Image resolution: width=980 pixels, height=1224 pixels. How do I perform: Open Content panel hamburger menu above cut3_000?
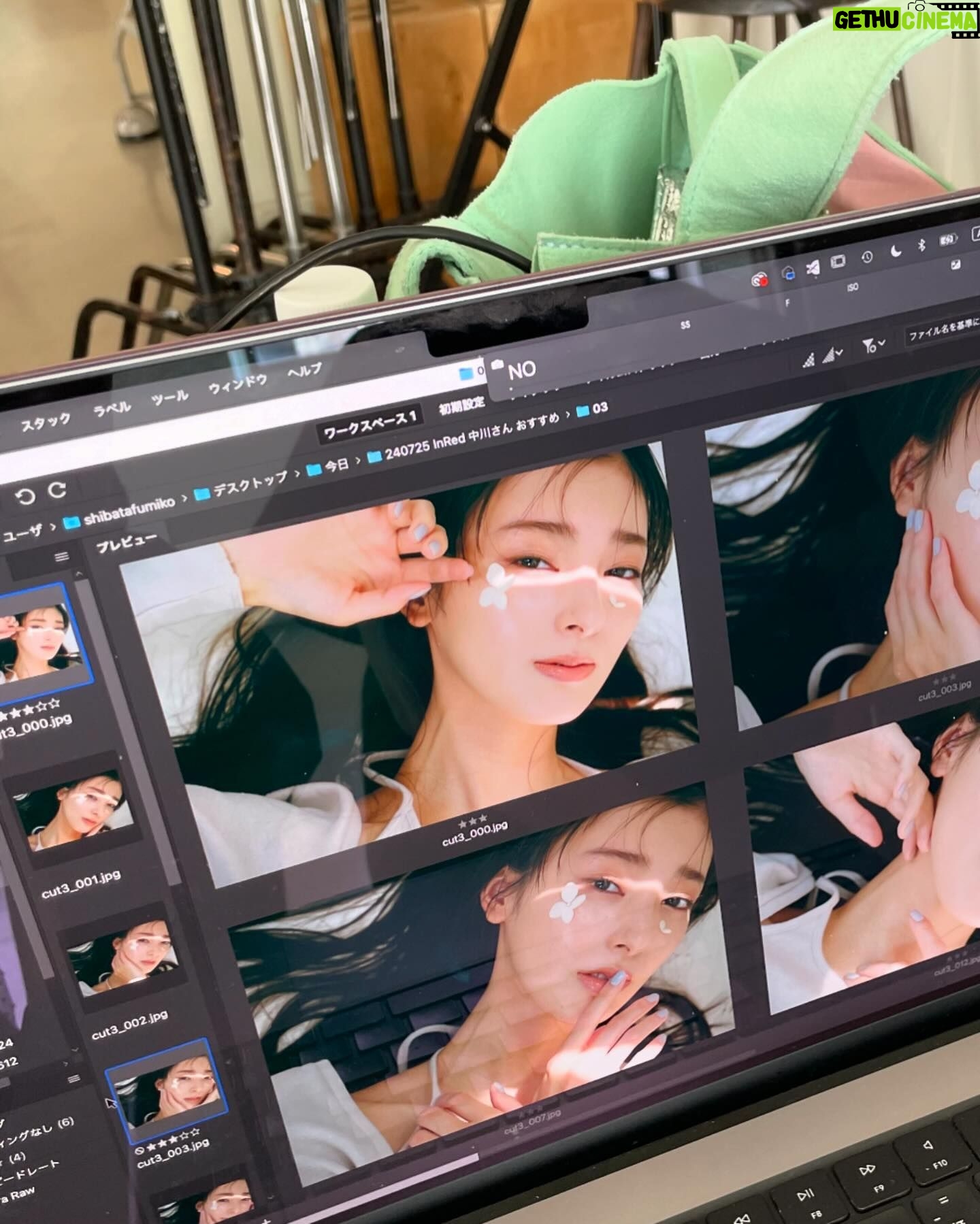62,557
